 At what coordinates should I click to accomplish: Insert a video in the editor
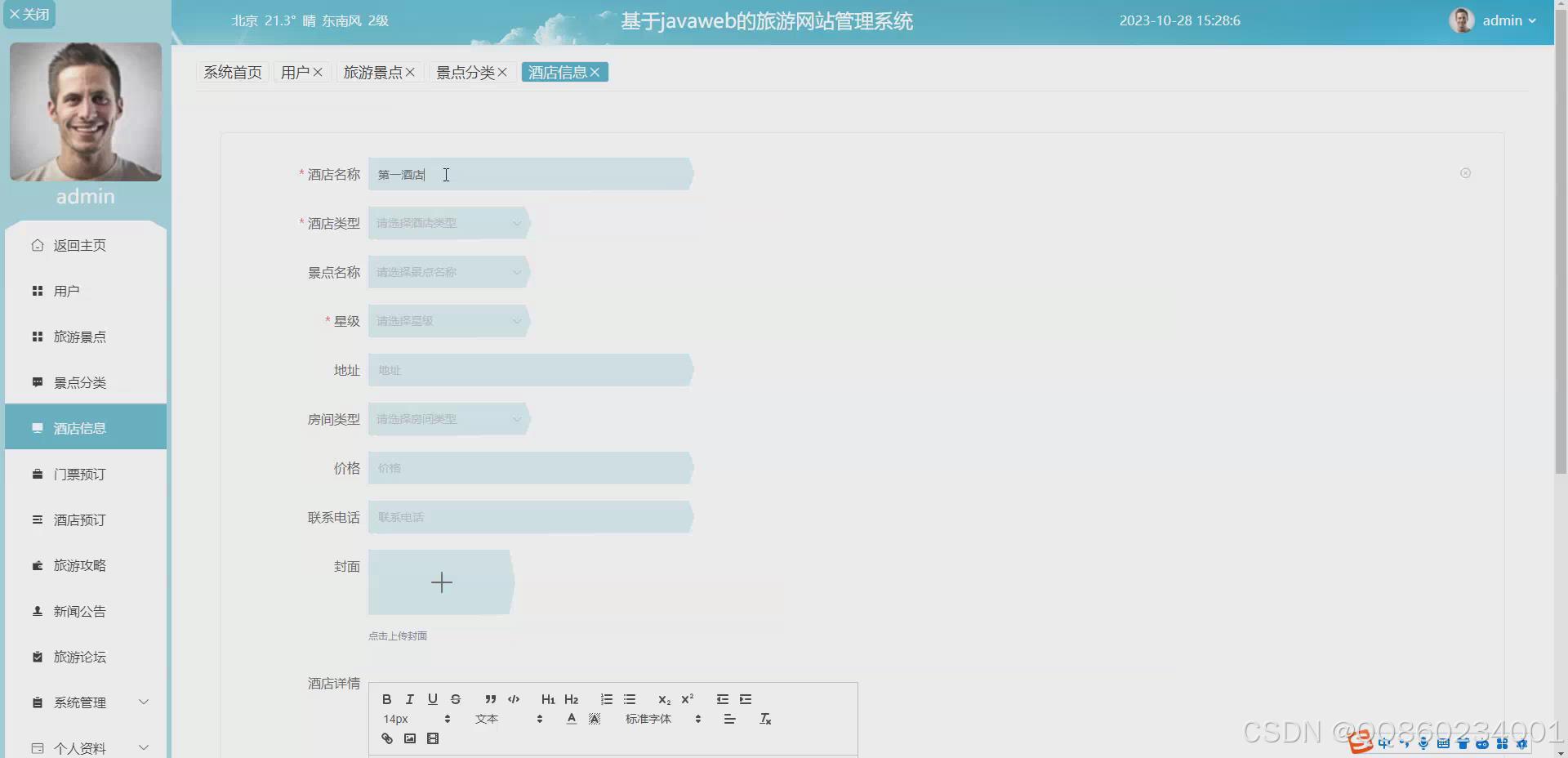pyautogui.click(x=433, y=738)
